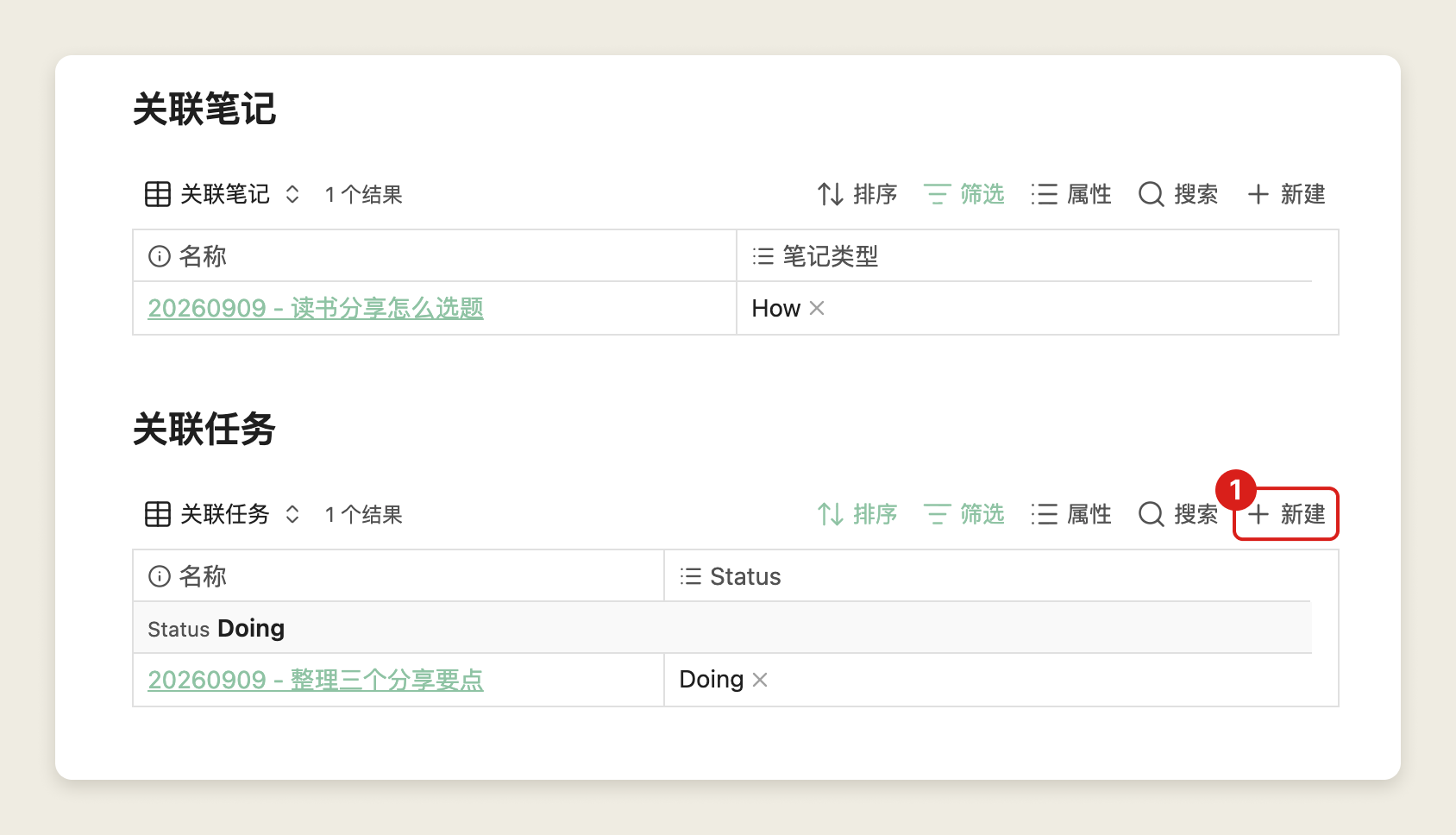Open 筛选 filter in 关联任务 toolbar

tap(963, 514)
